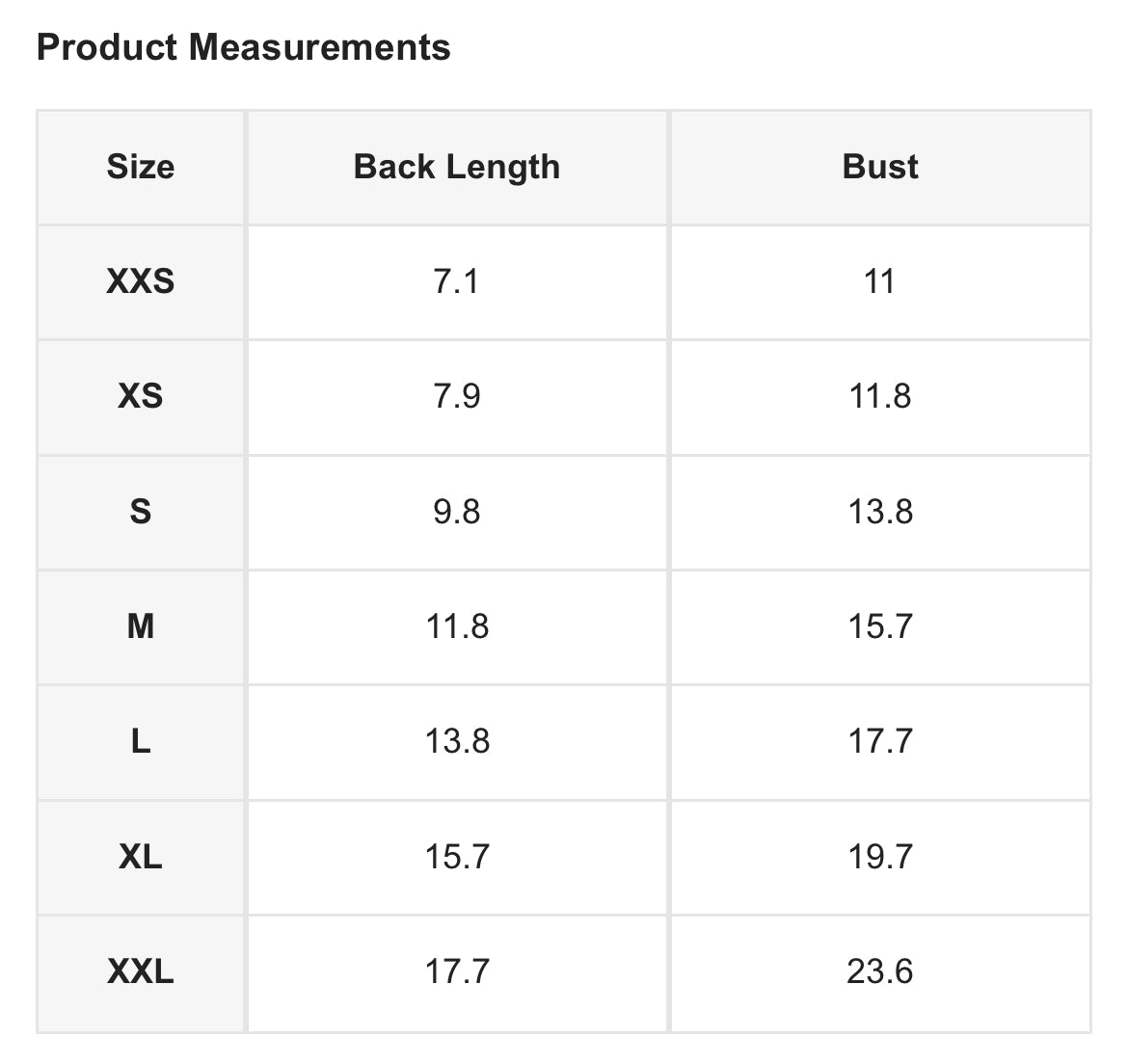
Task: Click the L size row label
Action: 141,741
